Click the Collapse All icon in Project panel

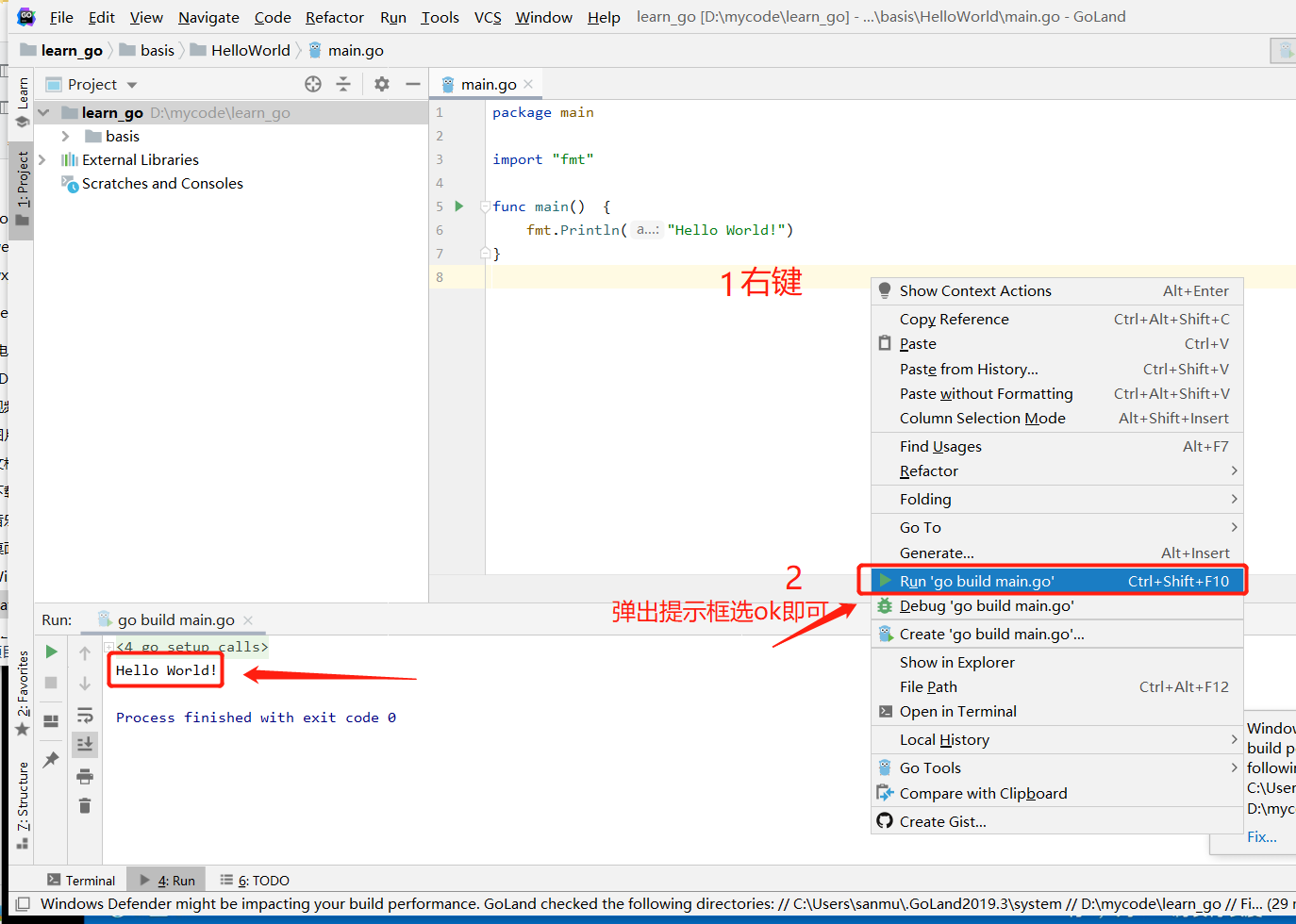[x=343, y=84]
